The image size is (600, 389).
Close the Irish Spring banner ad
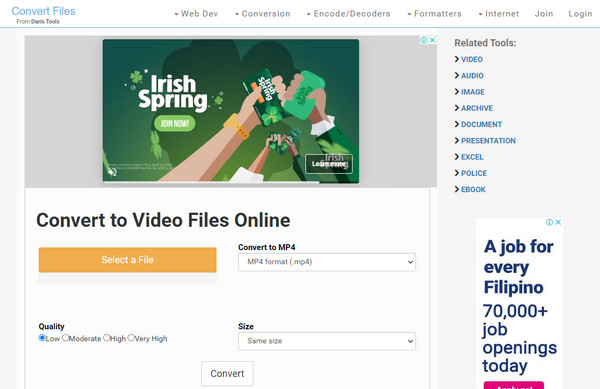click(433, 40)
